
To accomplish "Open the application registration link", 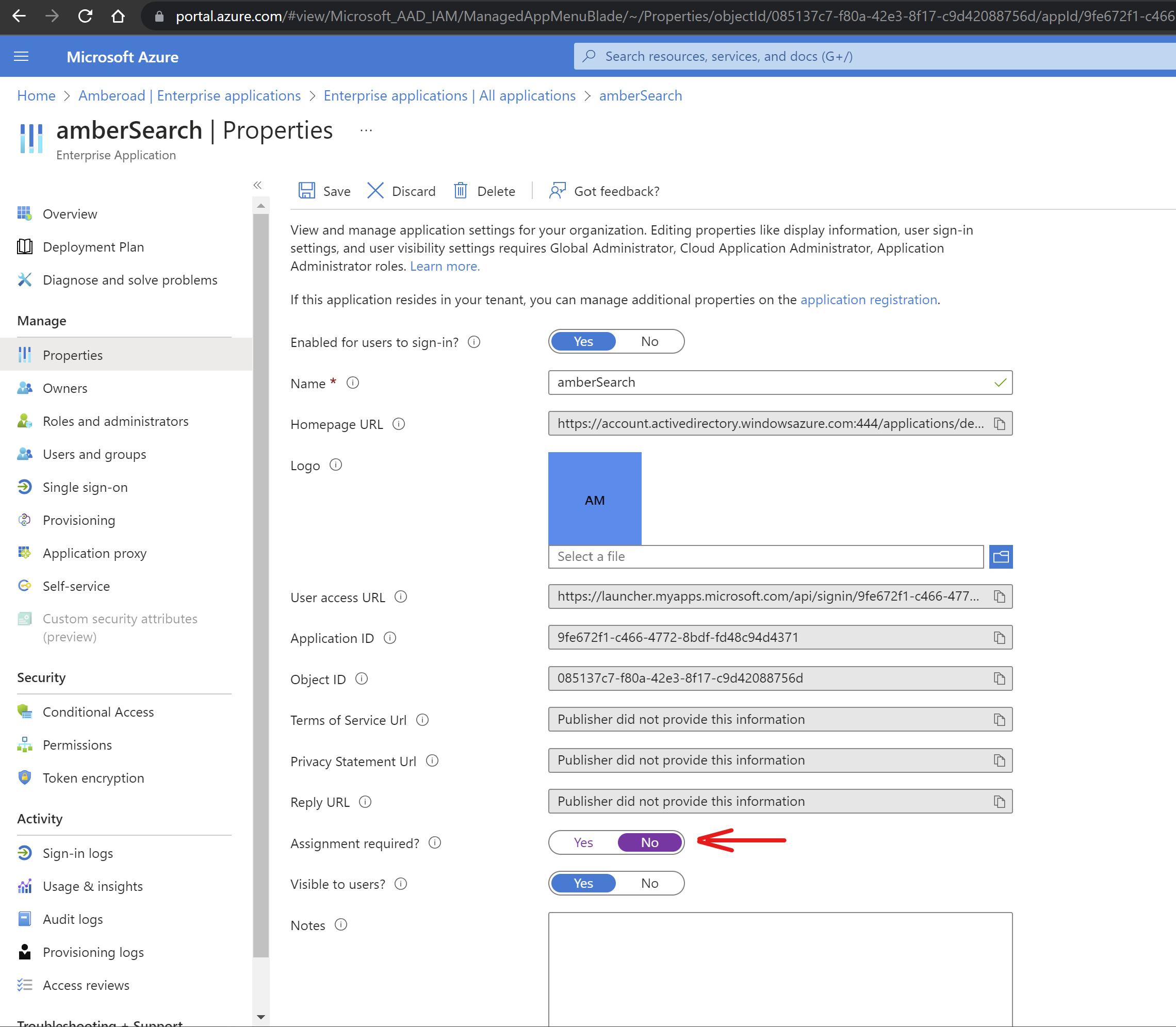I will tap(868, 300).
